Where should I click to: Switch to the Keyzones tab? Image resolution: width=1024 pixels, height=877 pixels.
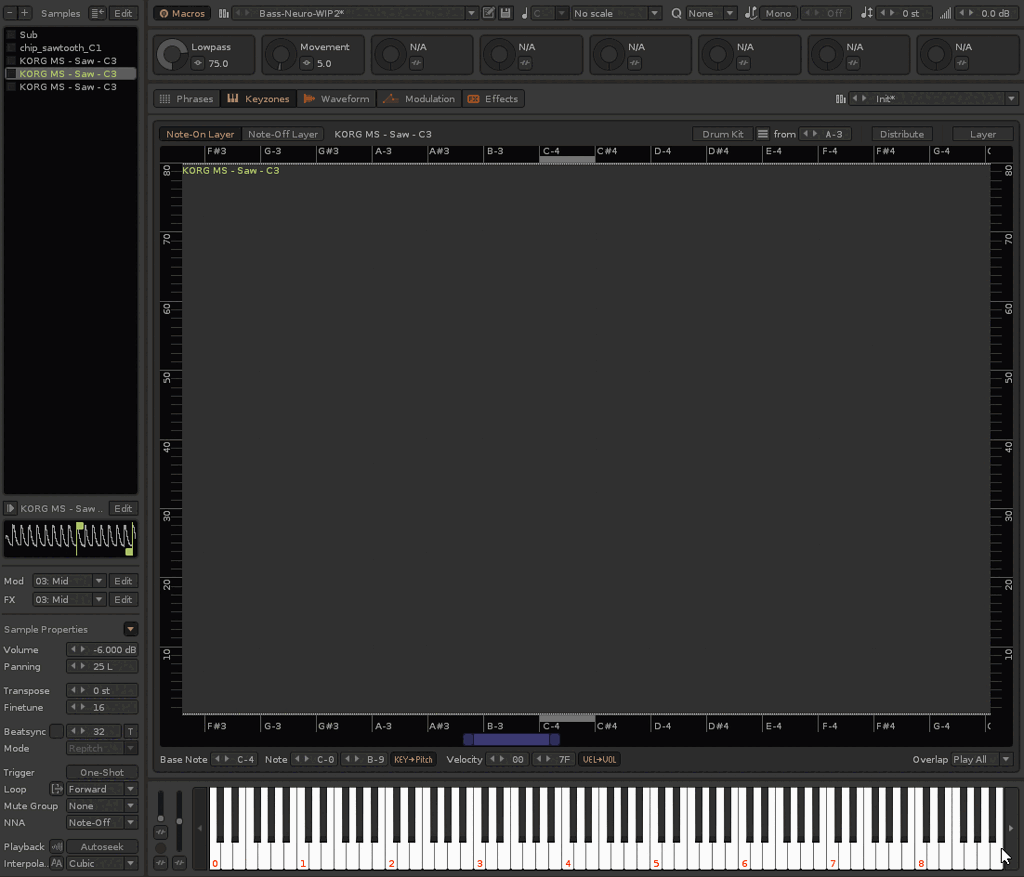(259, 99)
